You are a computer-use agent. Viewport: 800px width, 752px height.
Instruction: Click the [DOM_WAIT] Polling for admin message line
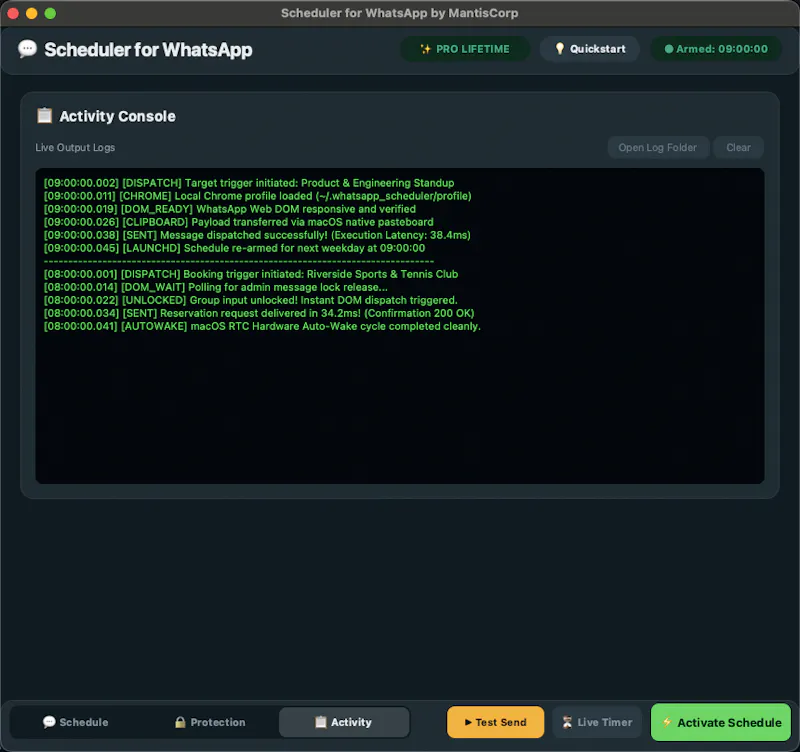point(216,287)
